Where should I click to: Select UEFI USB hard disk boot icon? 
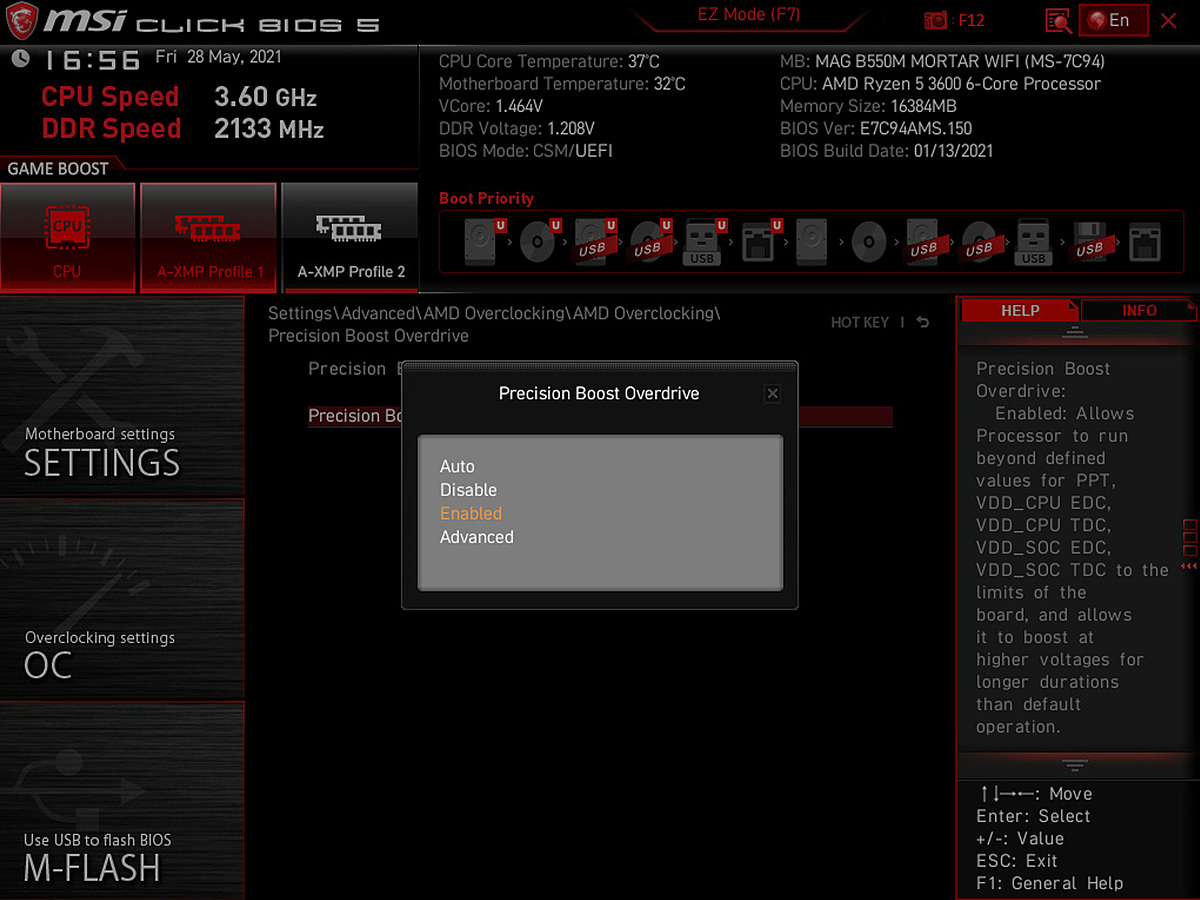click(x=594, y=242)
